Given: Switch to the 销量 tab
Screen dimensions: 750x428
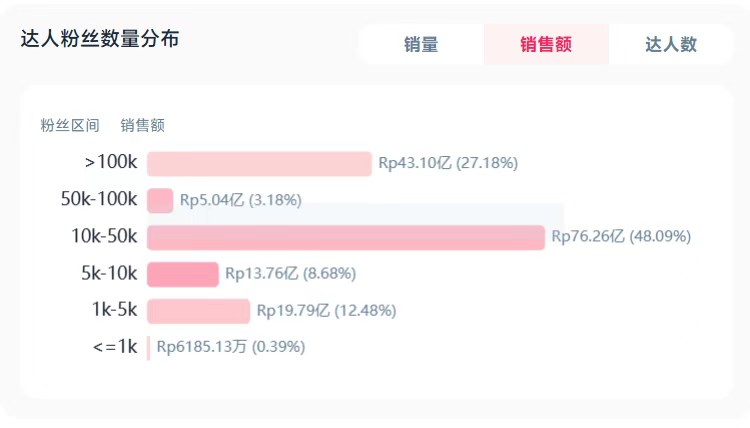Looking at the screenshot, I should [421, 45].
